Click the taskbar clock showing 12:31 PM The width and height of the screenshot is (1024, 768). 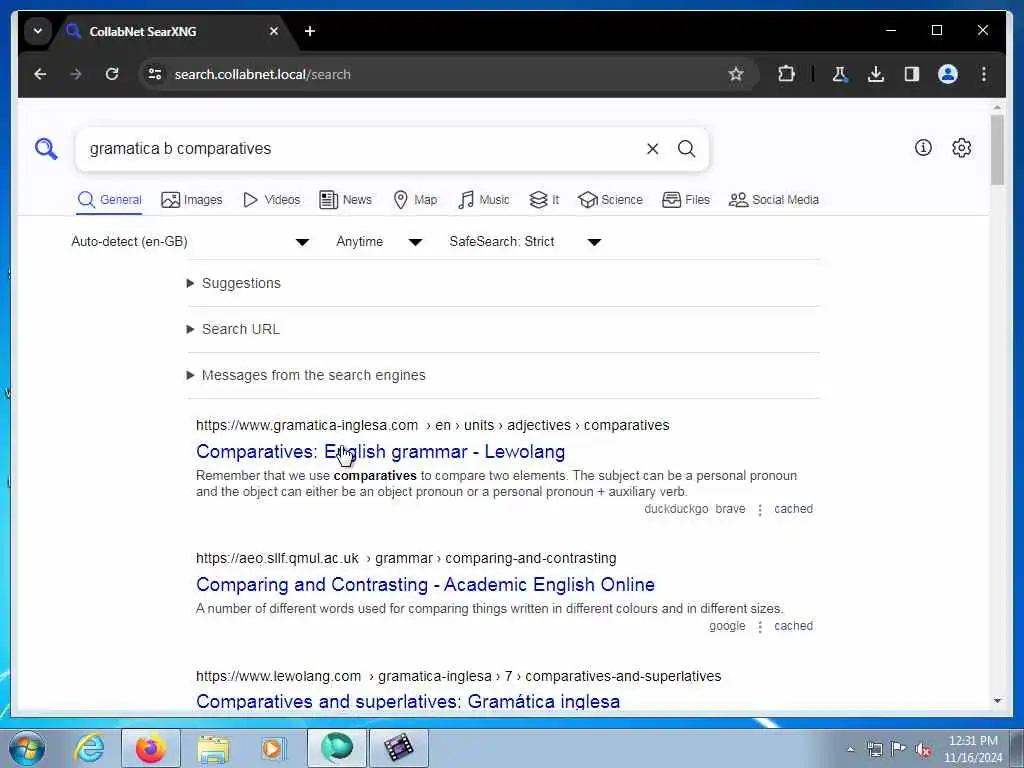coord(973,749)
